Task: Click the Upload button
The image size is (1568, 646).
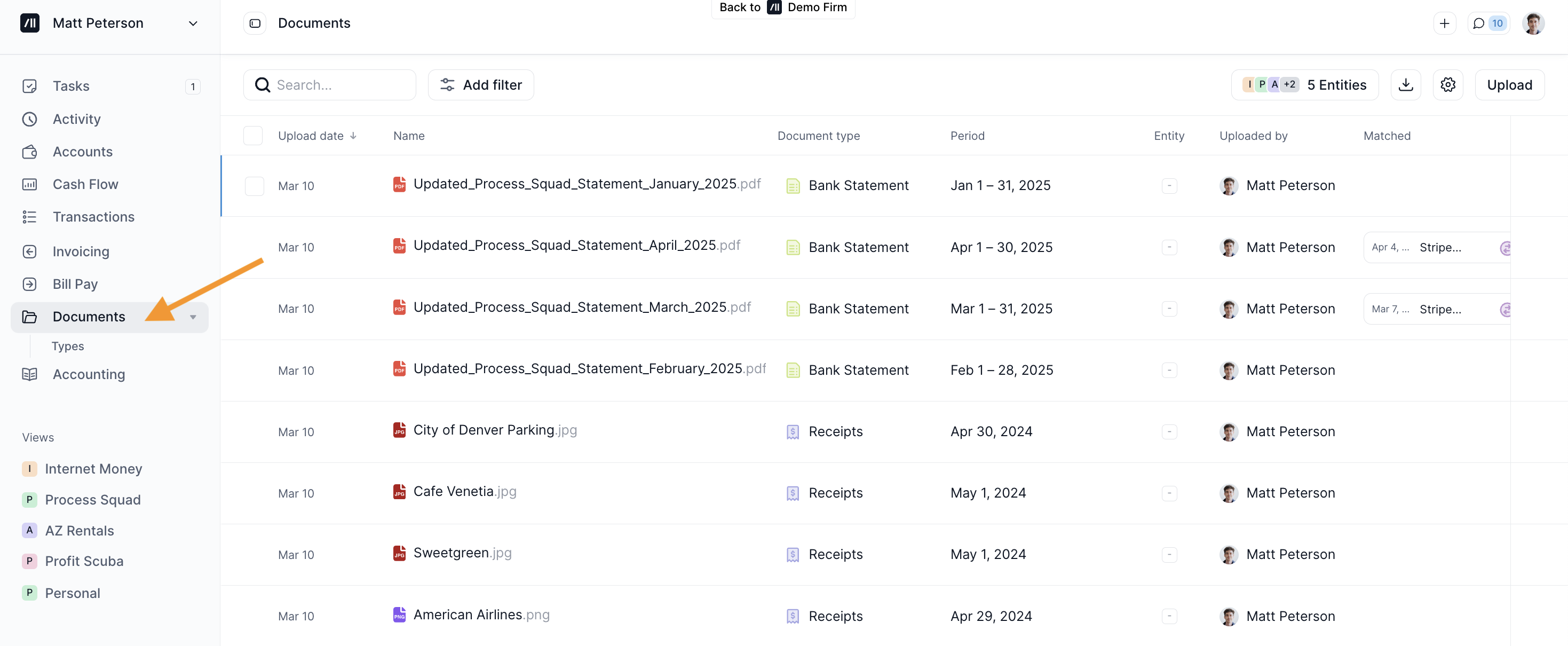Action: (1510, 85)
